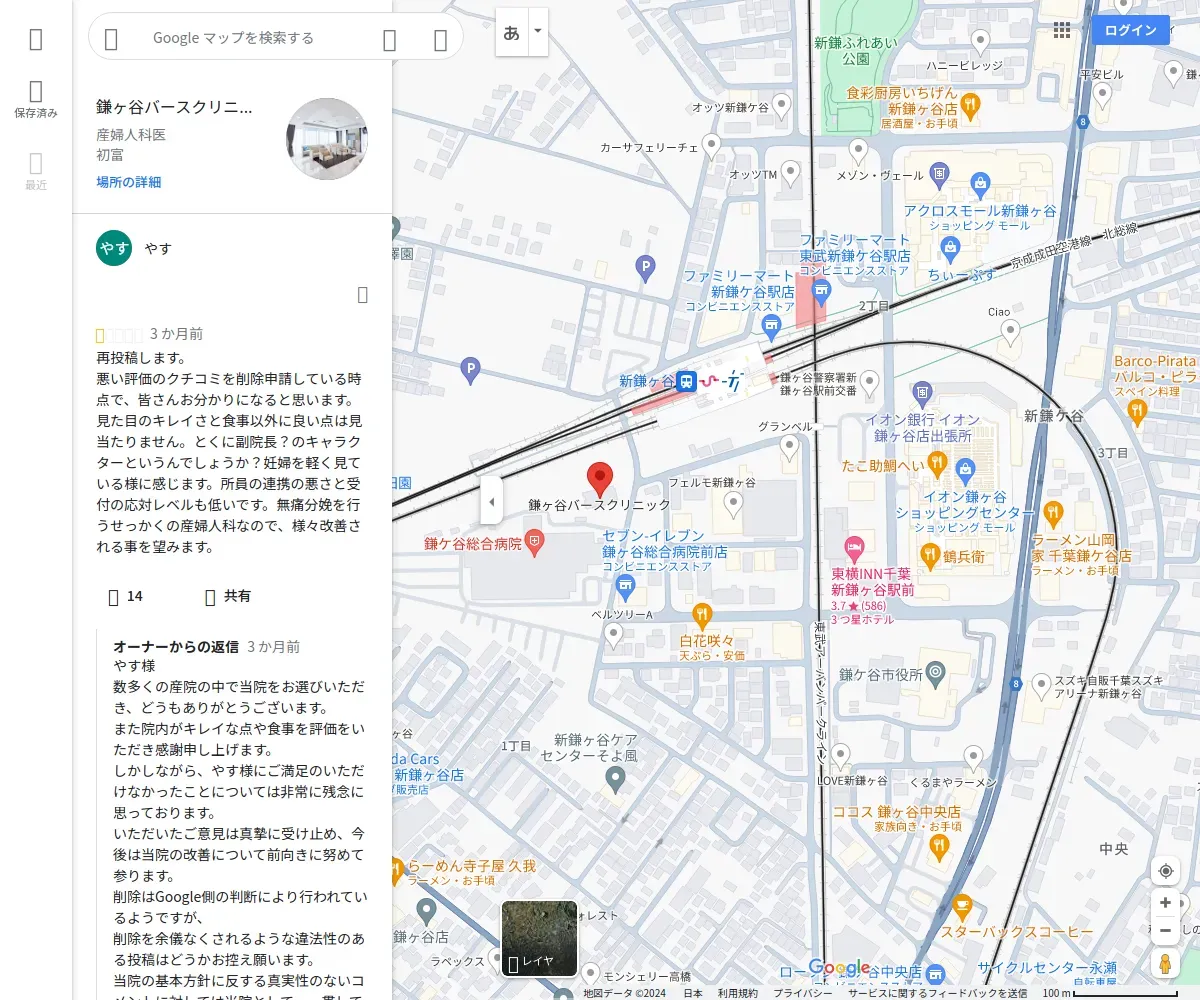Collapse the side panel arrow
Screen dimensions: 1200x1000
(491, 501)
